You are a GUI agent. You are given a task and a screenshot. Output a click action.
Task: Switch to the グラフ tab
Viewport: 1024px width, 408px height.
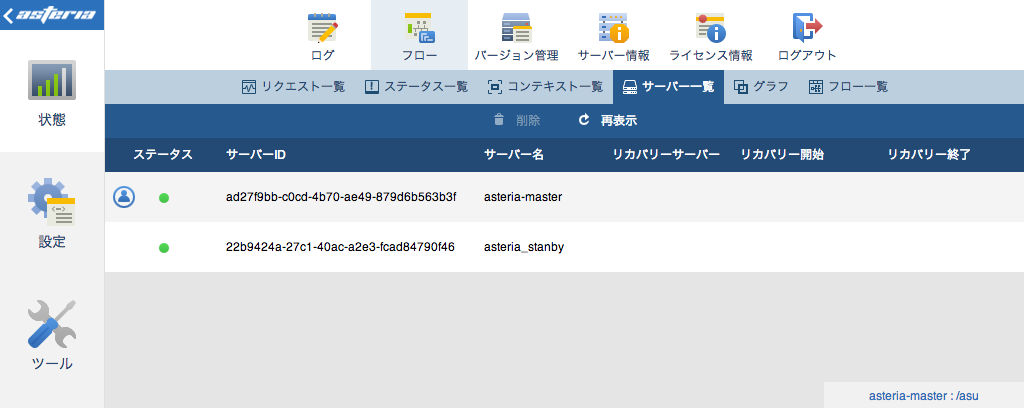pyautogui.click(x=761, y=87)
